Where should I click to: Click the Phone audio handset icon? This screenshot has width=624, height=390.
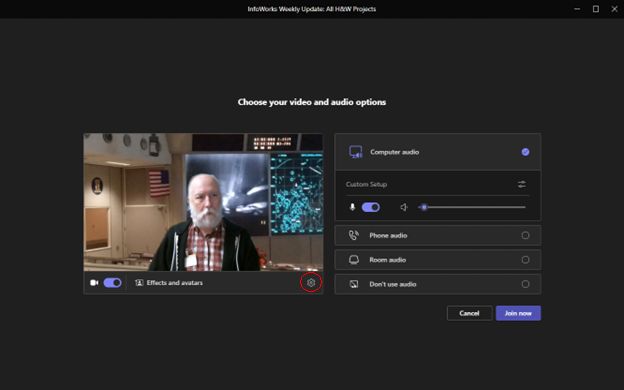[353, 235]
